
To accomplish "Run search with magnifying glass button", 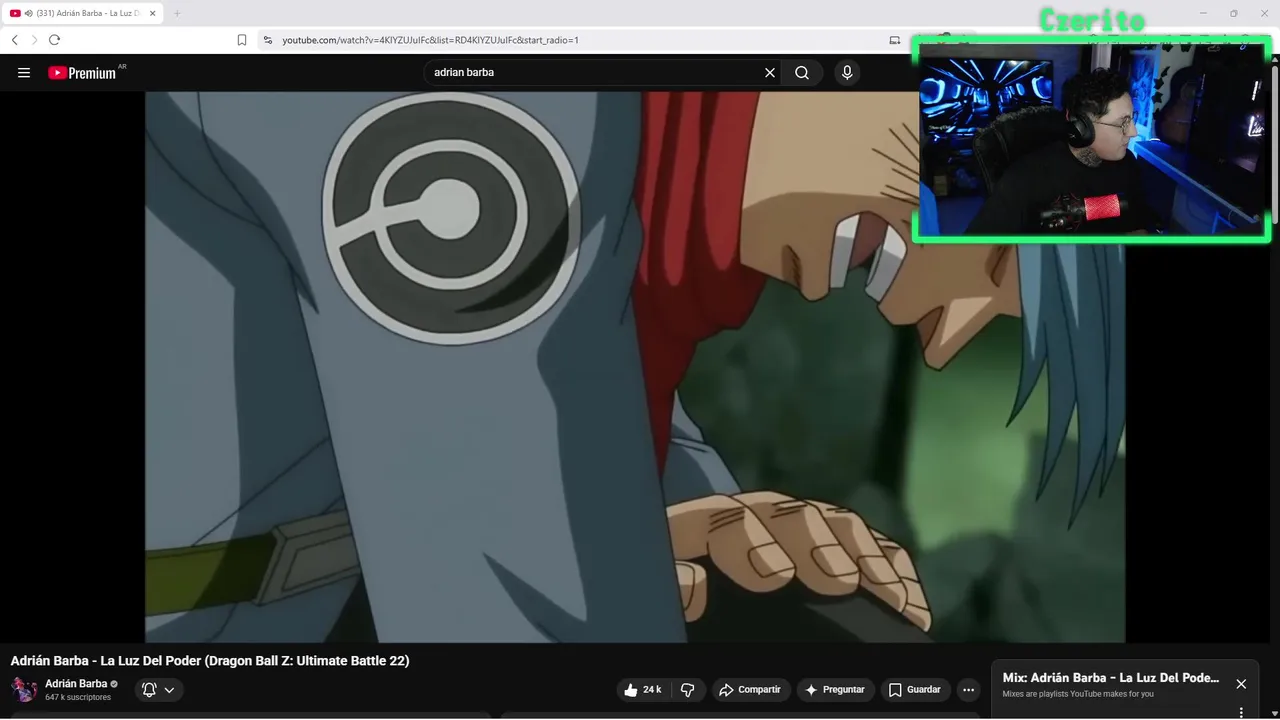I will pos(802,73).
